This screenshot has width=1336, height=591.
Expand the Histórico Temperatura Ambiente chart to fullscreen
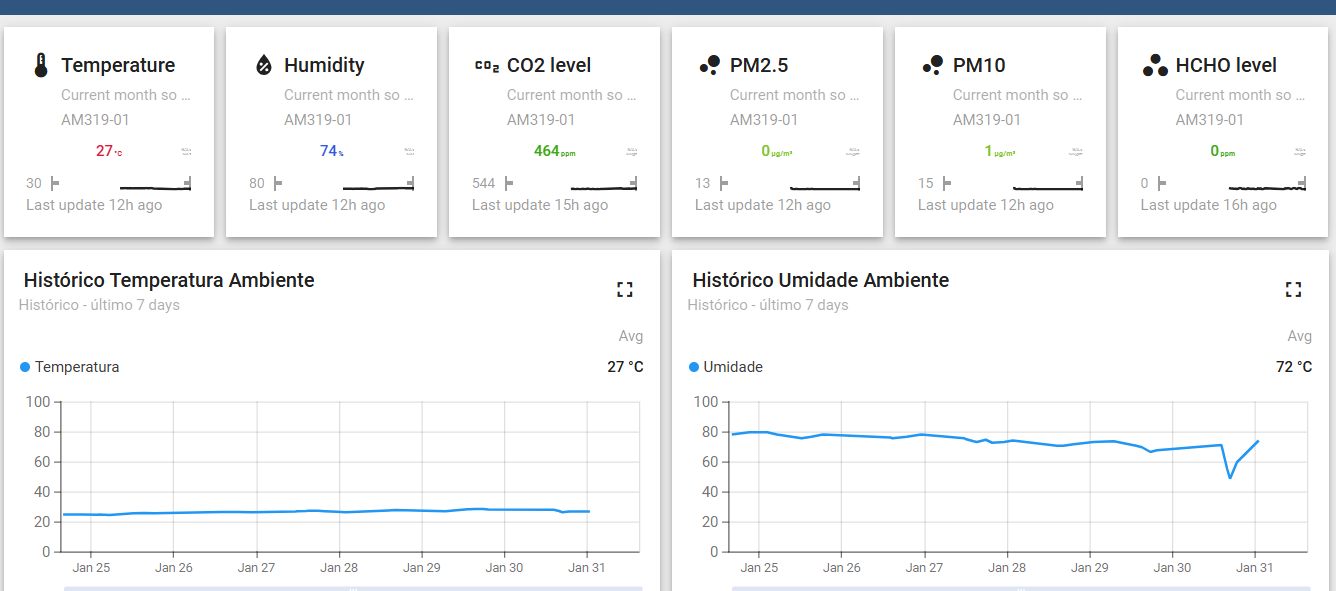pyautogui.click(x=625, y=289)
